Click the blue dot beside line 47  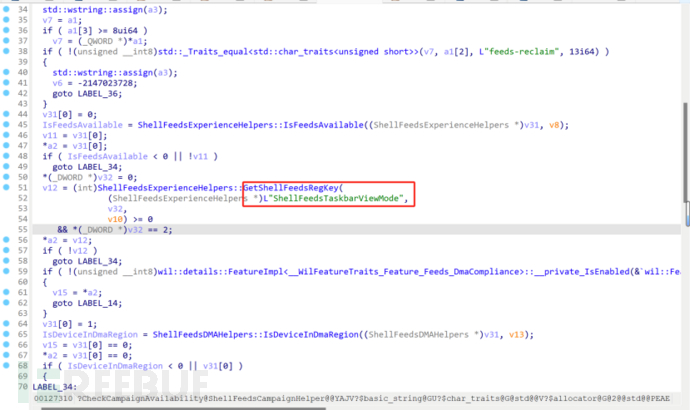(6, 145)
